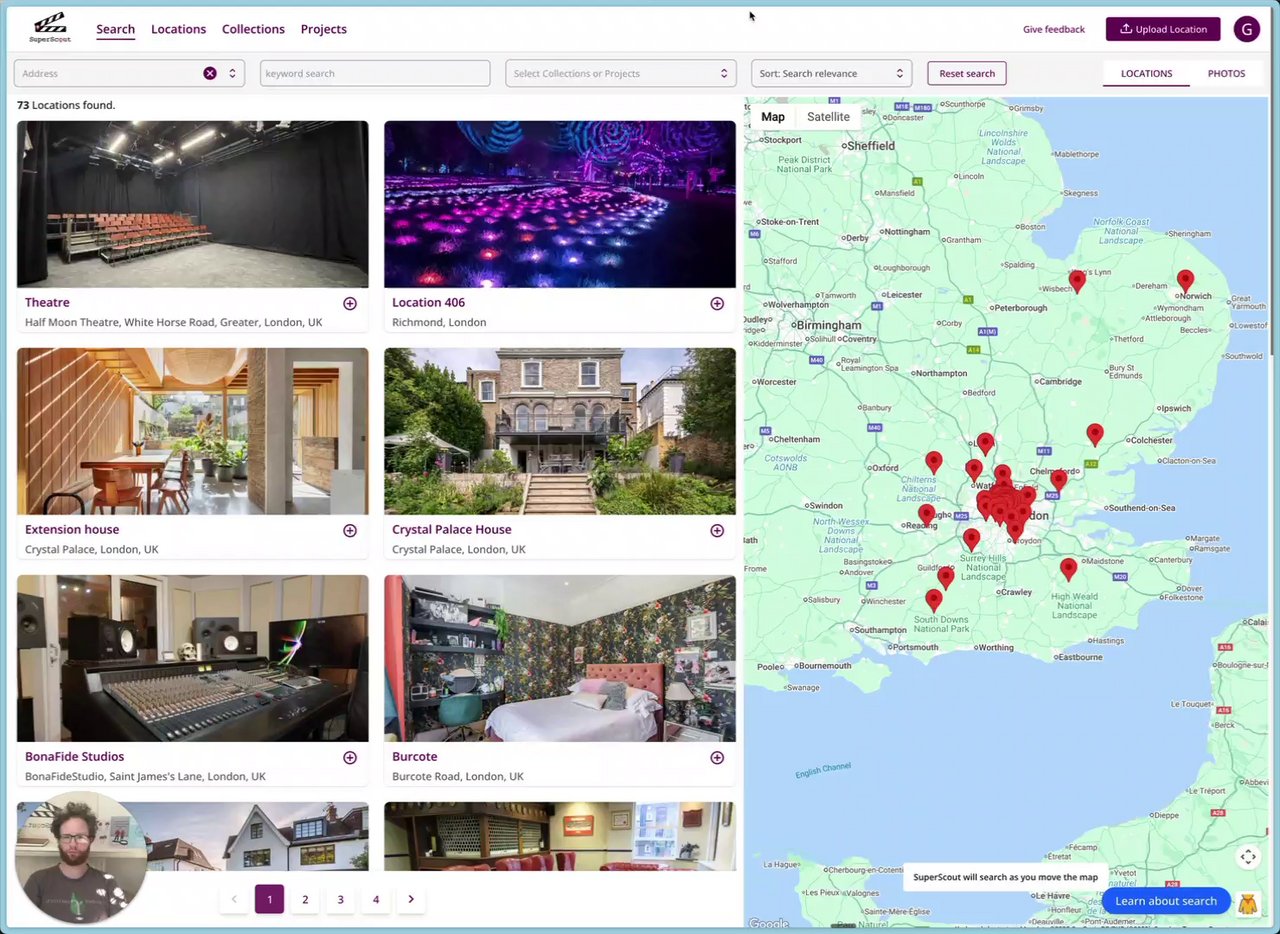1280x934 pixels.
Task: Open the Burcote bedroom photo
Action: (x=560, y=658)
